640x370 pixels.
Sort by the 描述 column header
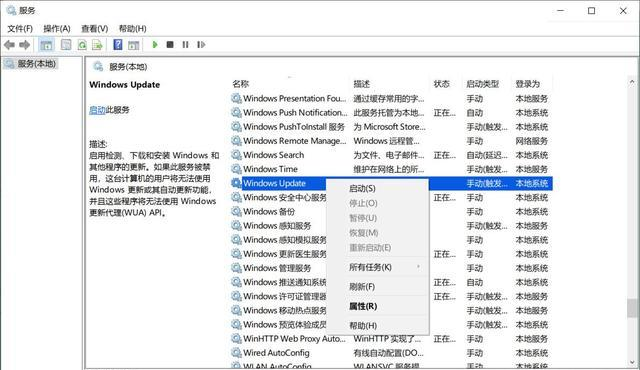coord(389,84)
